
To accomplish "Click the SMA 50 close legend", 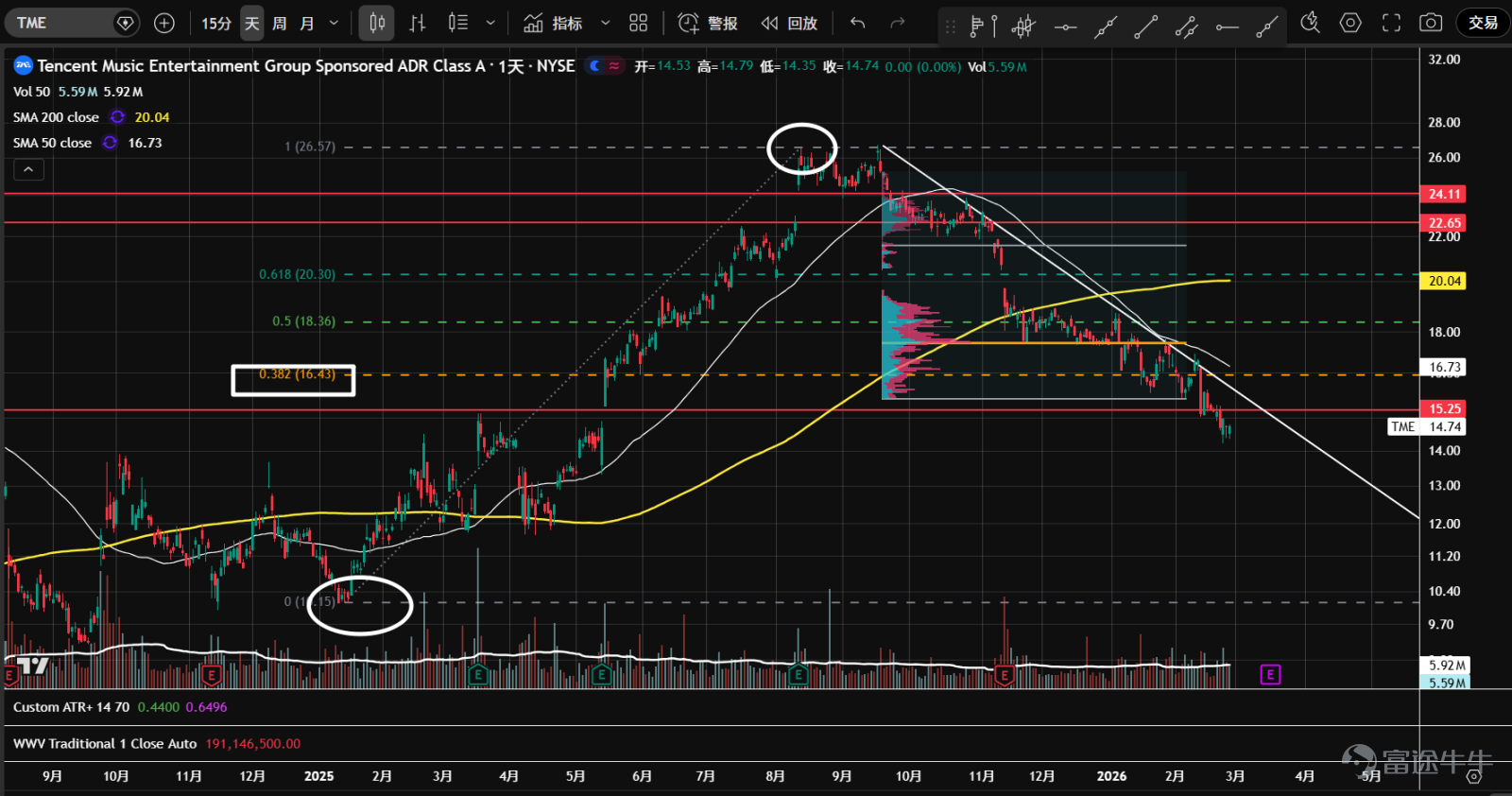I will (52, 143).
